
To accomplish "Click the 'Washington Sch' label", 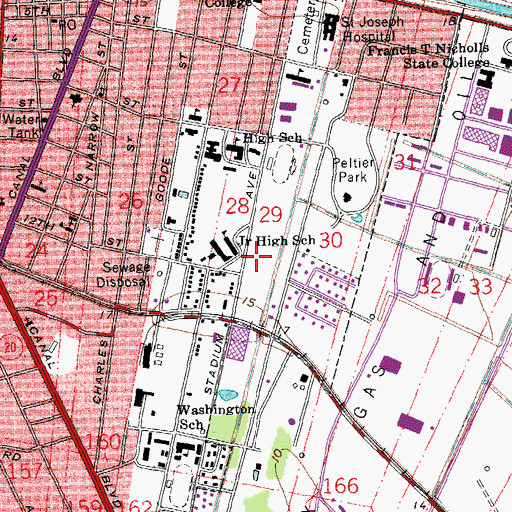I will pos(215,417).
